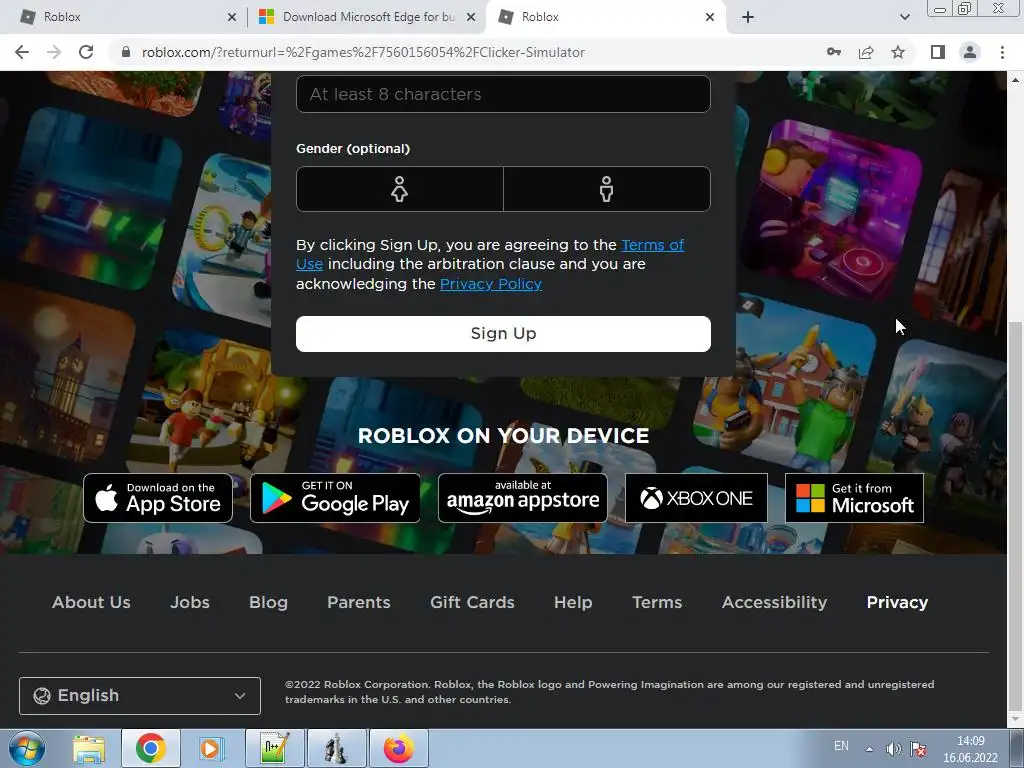Select the active Roblox tab
1024x768 pixels.
click(x=604, y=17)
